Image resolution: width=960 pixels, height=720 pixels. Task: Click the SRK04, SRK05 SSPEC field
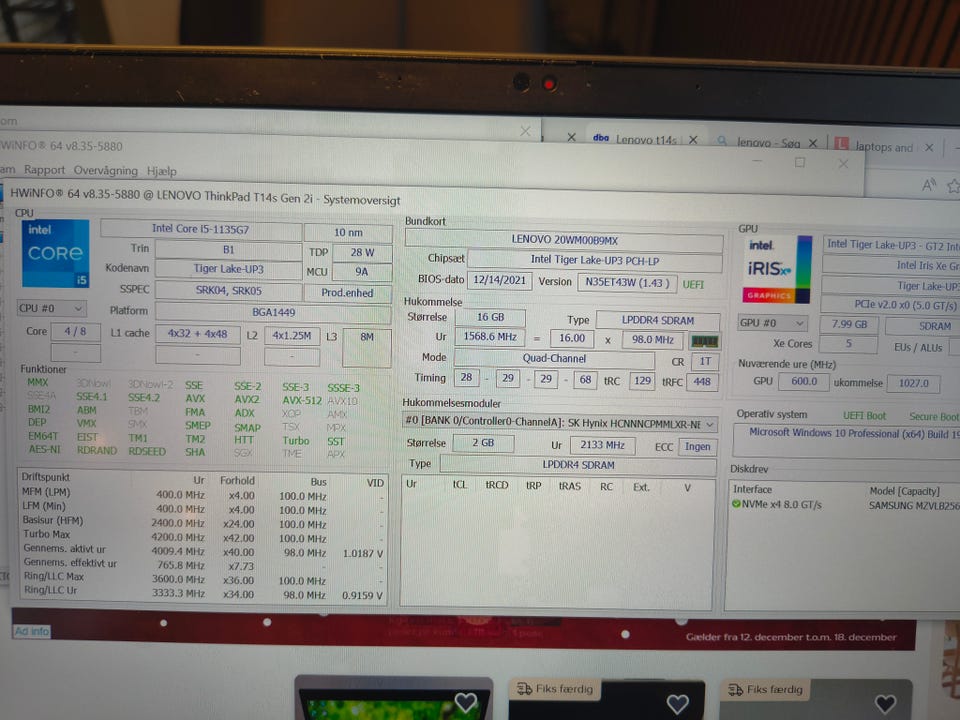[228, 291]
